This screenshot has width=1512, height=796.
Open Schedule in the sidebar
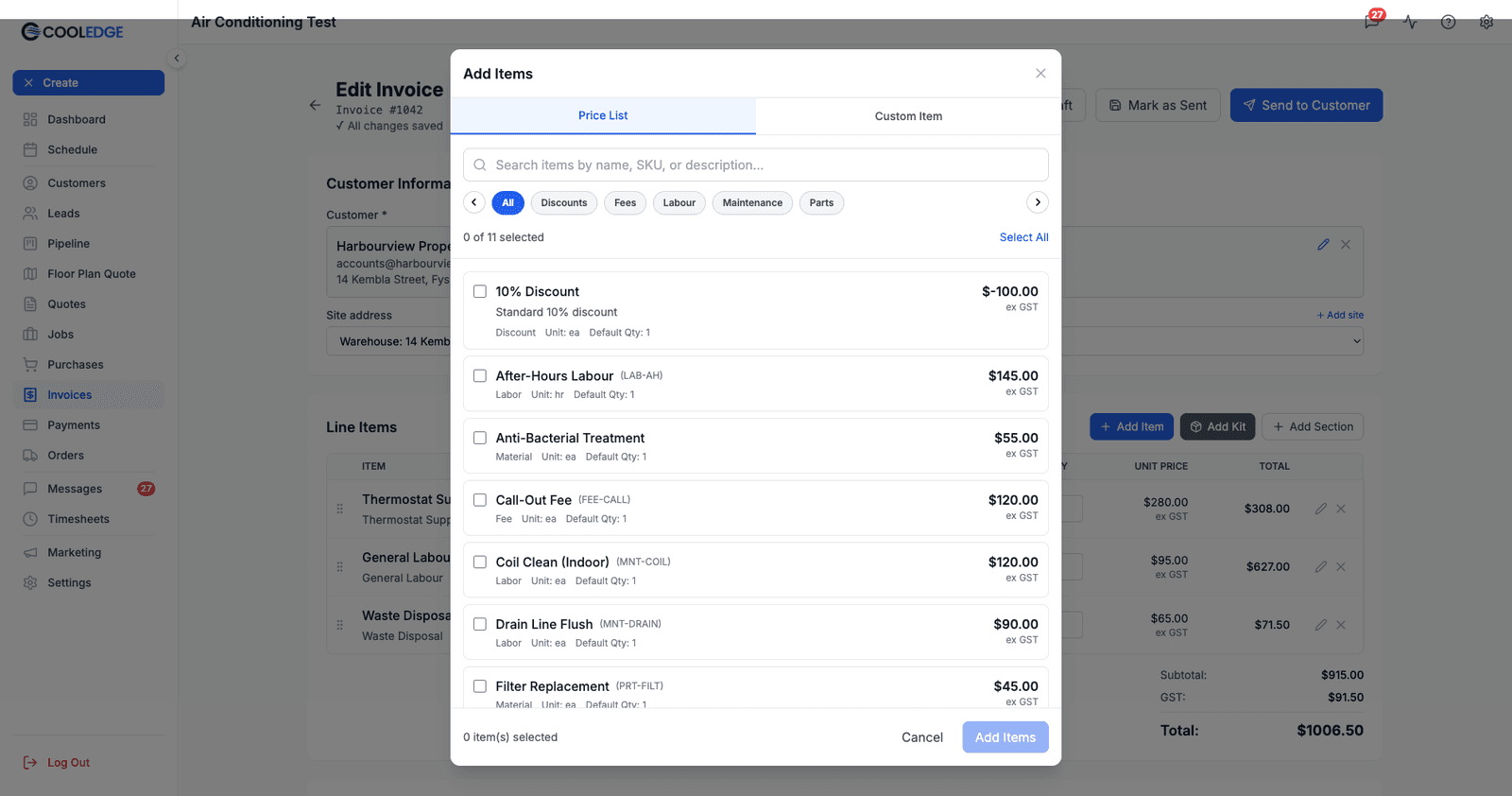coord(89,149)
